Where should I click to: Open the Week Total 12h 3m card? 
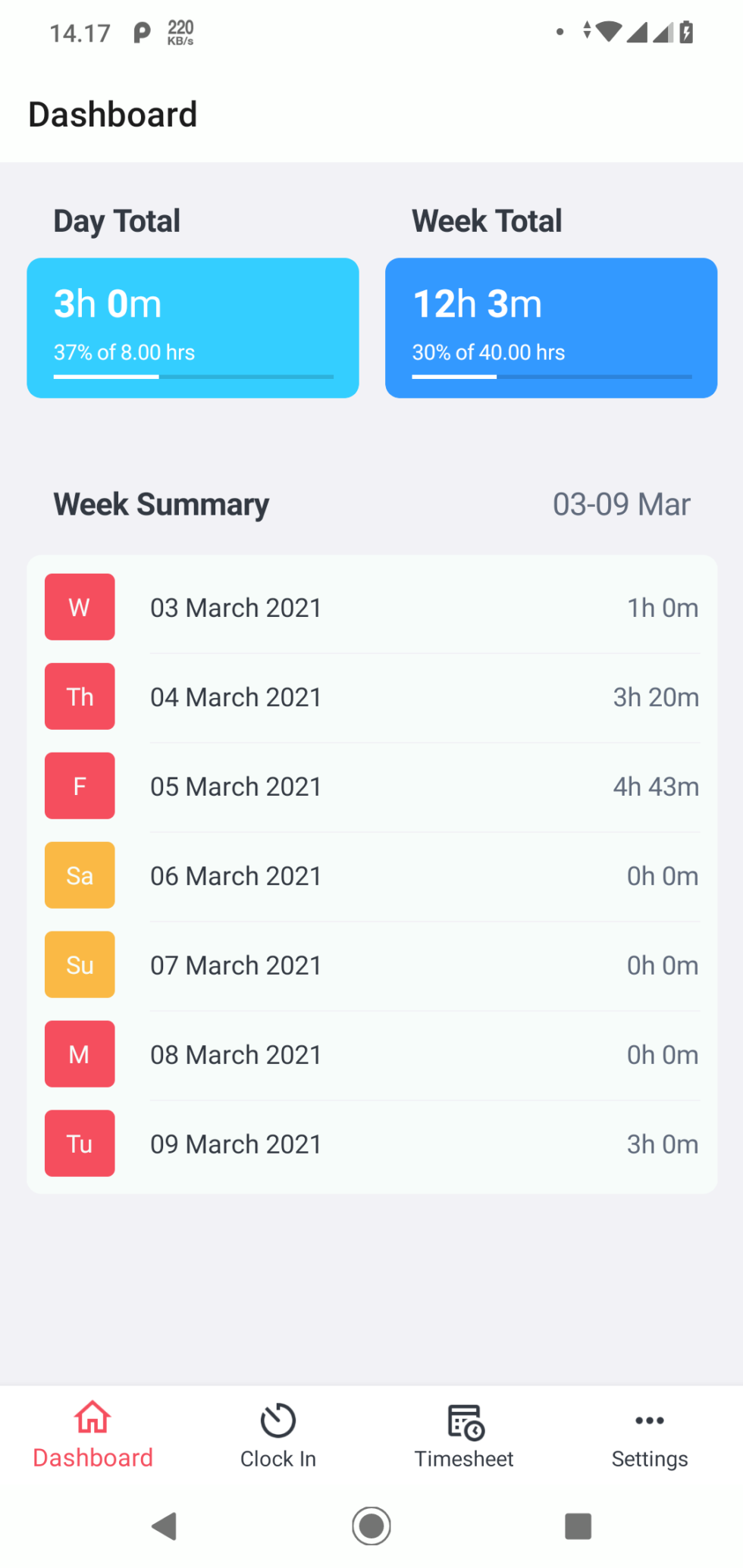point(551,327)
